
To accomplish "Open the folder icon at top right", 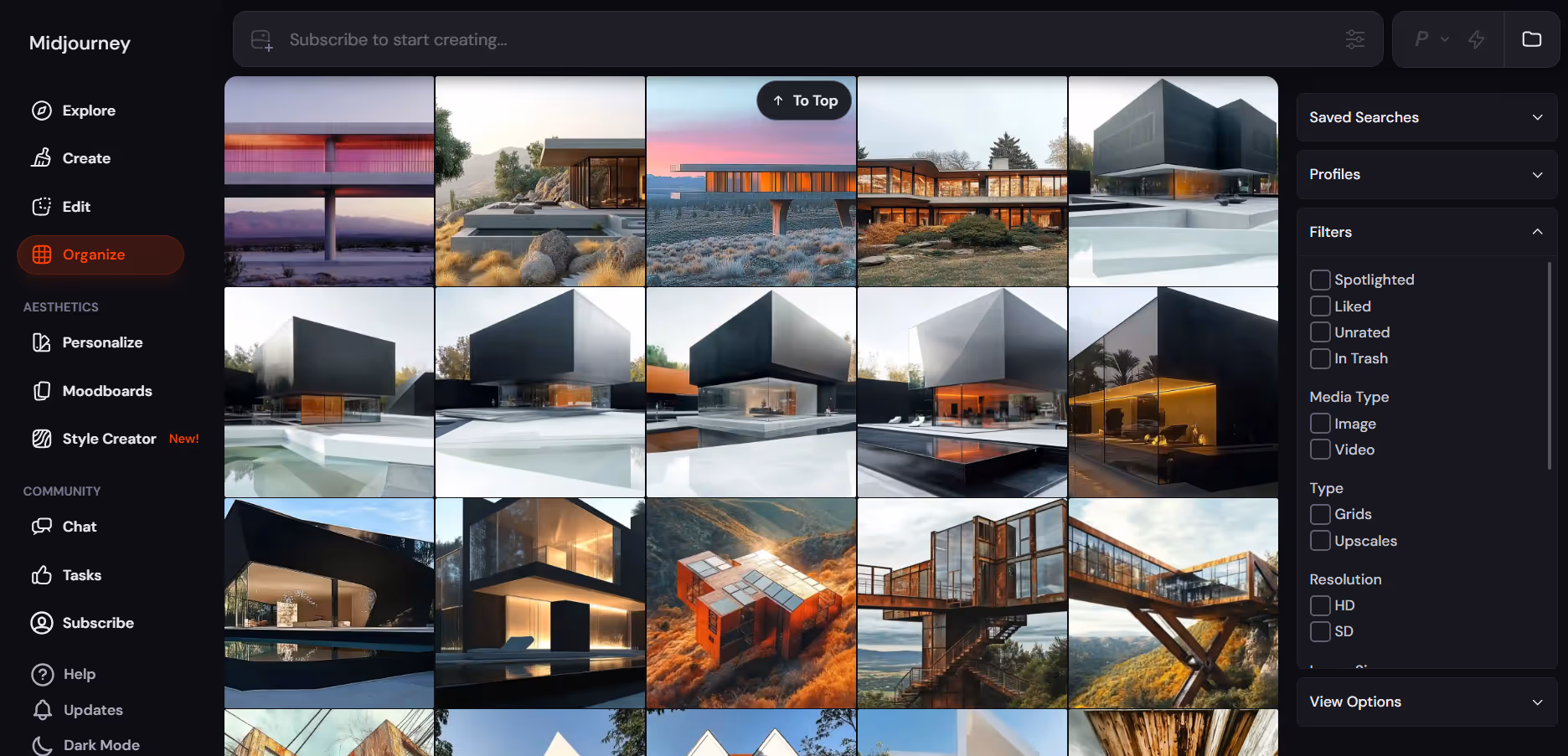I will [x=1532, y=39].
